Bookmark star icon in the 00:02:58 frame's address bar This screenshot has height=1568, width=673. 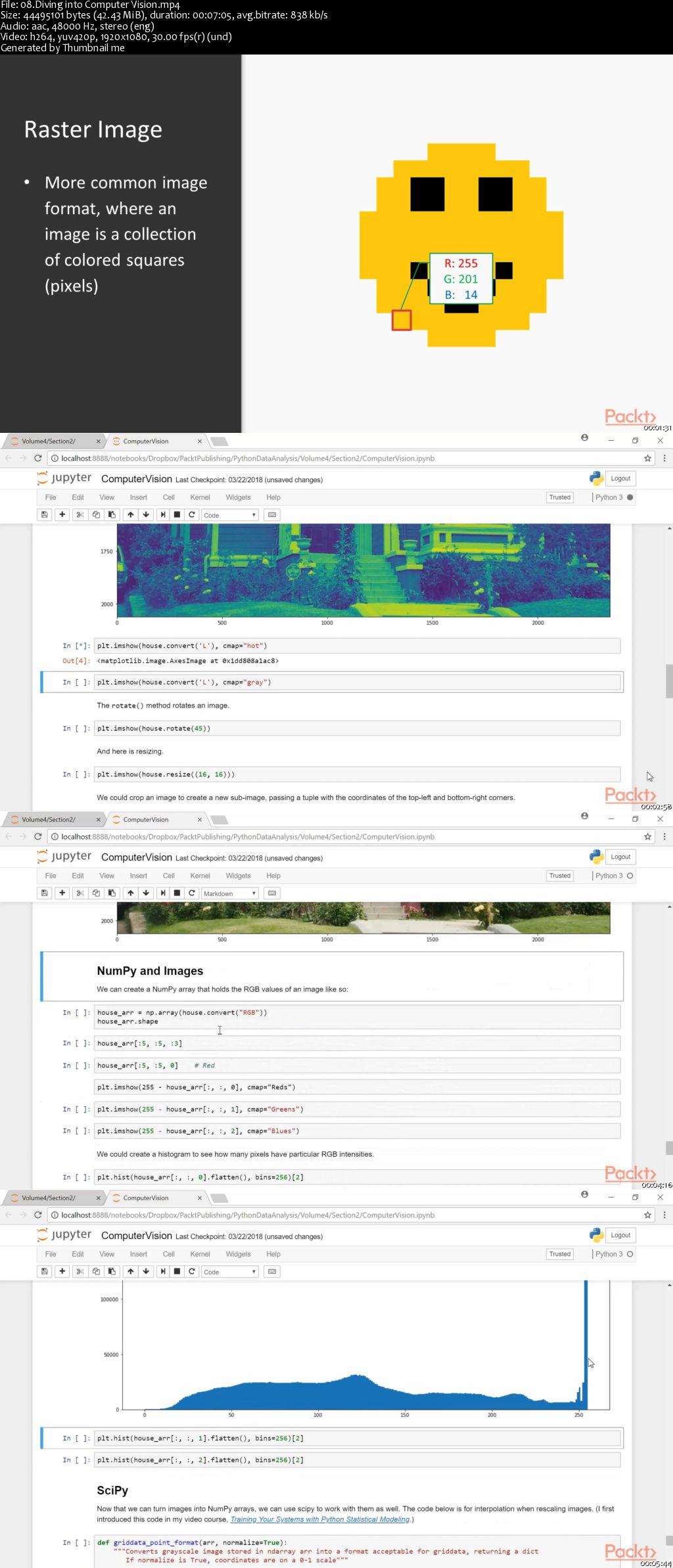(x=647, y=459)
